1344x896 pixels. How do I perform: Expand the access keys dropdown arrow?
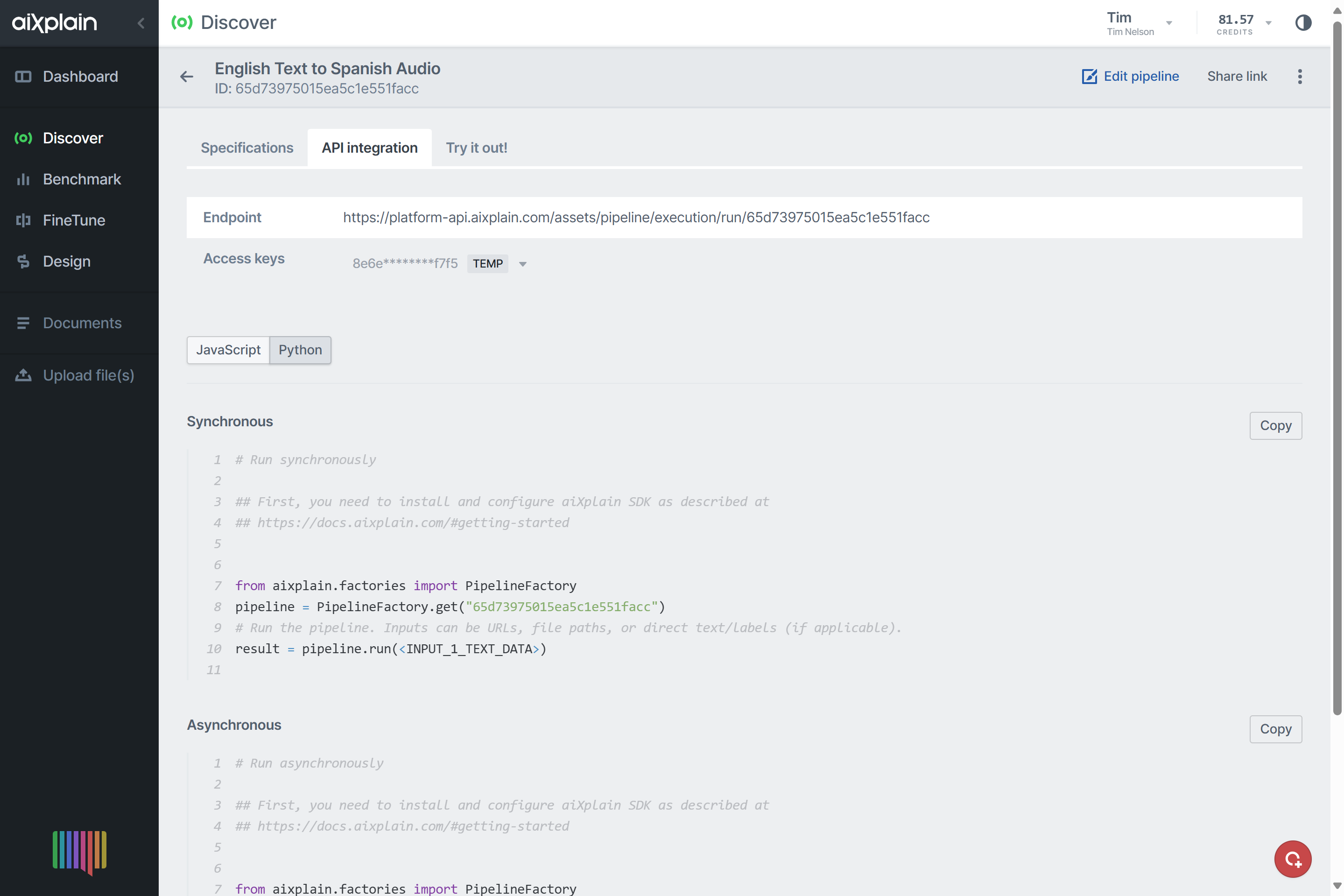522,264
